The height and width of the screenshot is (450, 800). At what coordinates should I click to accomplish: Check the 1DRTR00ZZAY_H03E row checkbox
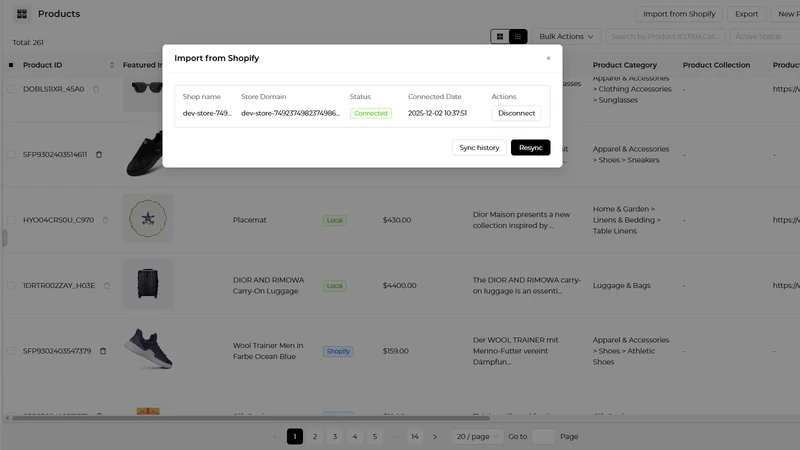[11, 285]
